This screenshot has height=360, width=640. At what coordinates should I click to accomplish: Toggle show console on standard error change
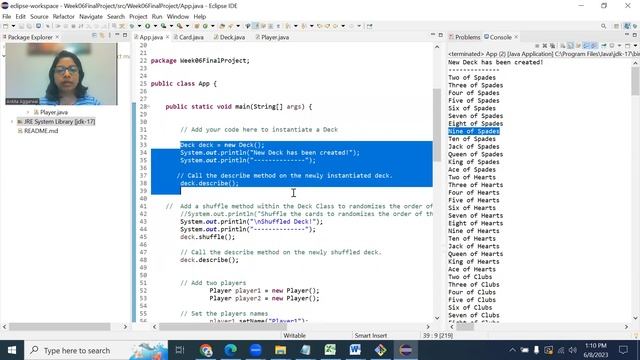pos(594,46)
